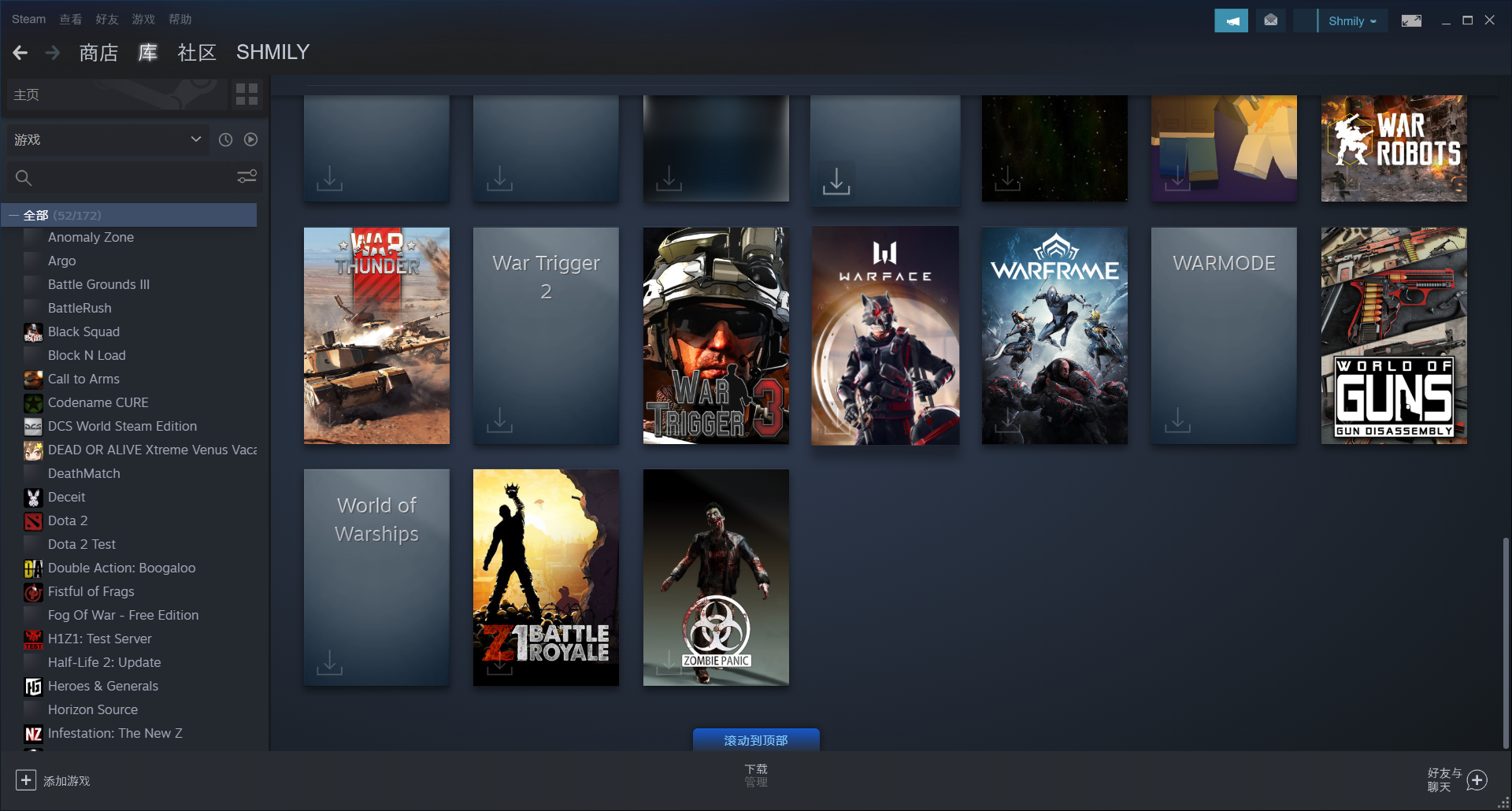Screen dimensions: 1512x811
Task: Open the 好友 menu
Action: click(x=107, y=19)
